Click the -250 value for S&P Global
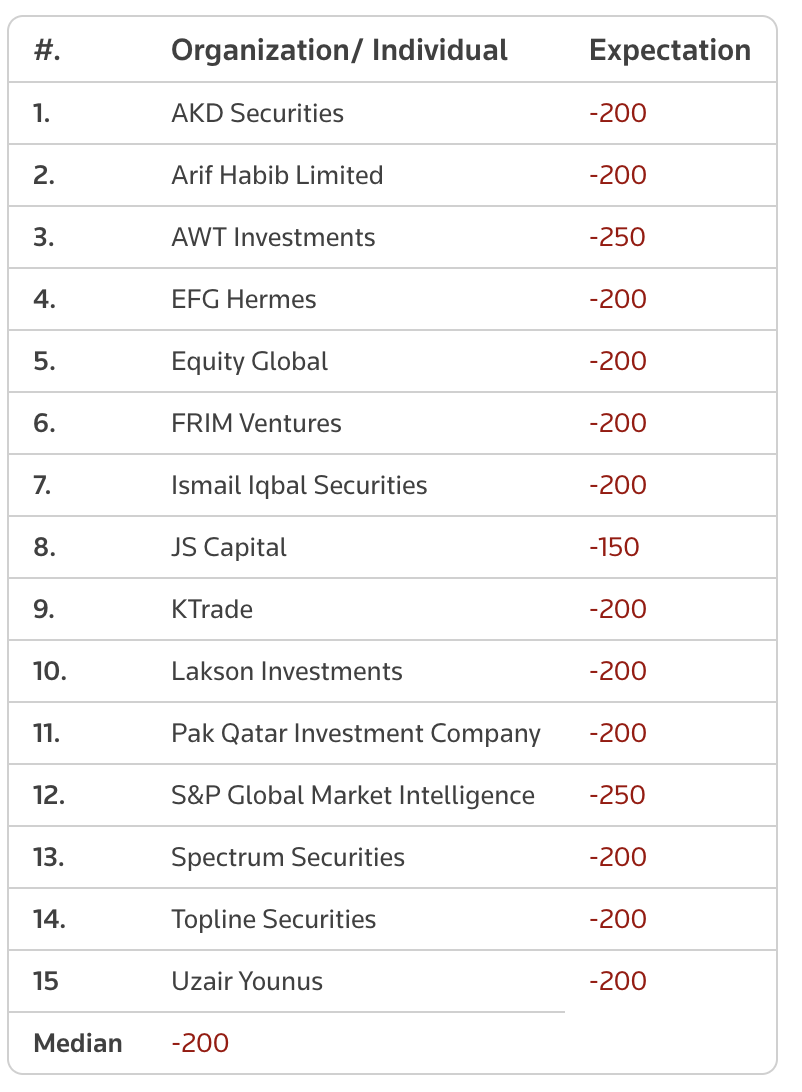Image resolution: width=802 pixels, height=1092 pixels. 618,795
